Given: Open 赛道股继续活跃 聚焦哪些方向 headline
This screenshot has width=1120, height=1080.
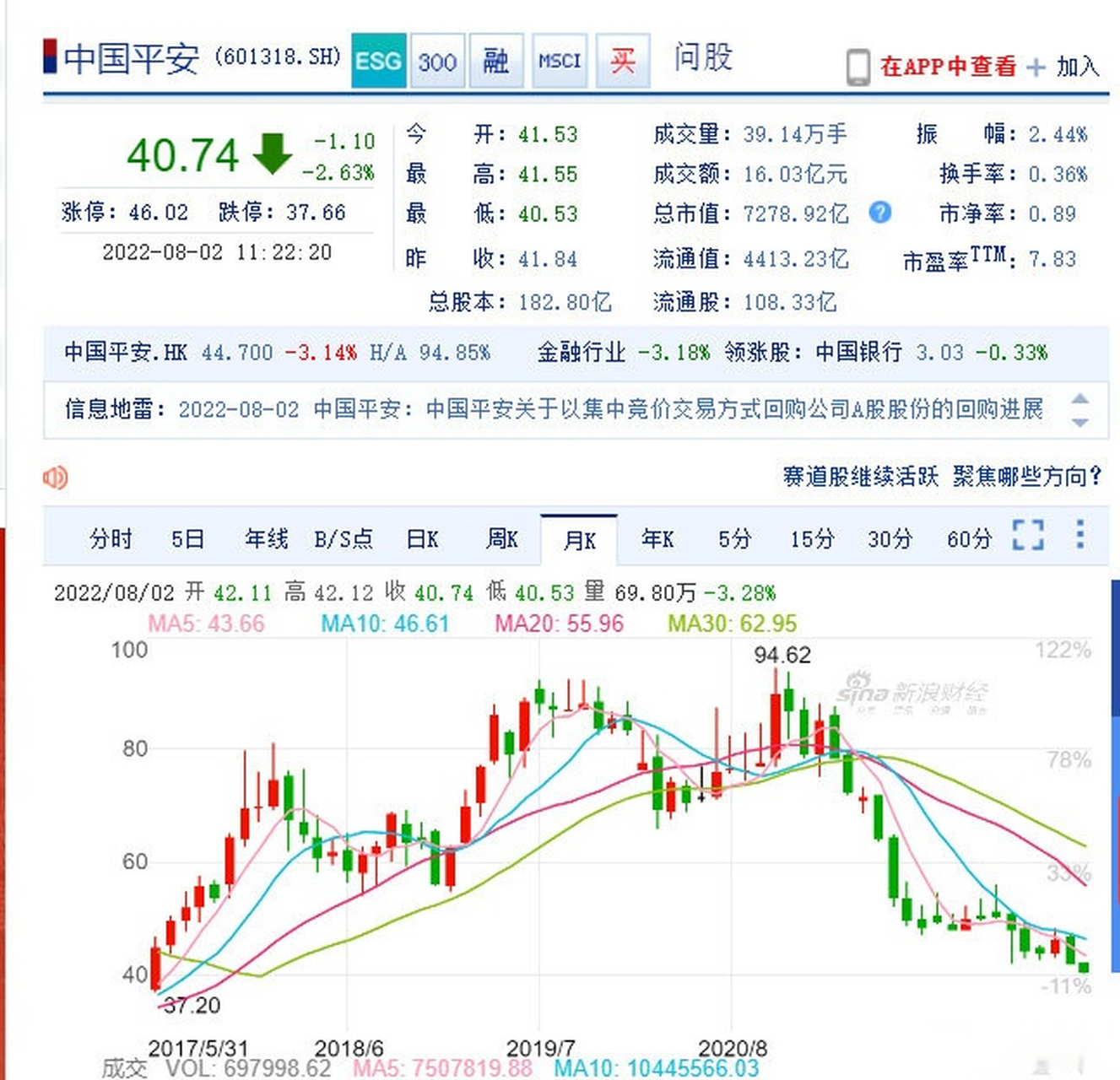Looking at the screenshot, I should pyautogui.click(x=942, y=477).
